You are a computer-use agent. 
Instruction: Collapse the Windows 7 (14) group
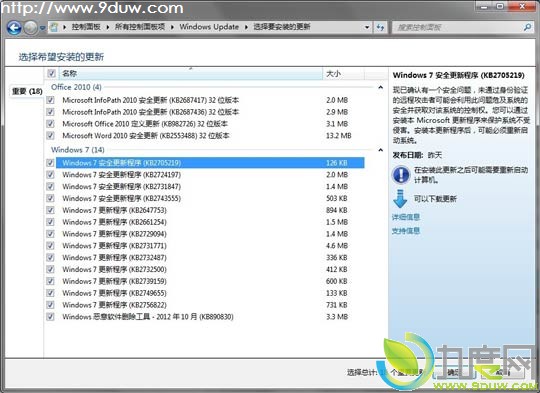(380, 150)
